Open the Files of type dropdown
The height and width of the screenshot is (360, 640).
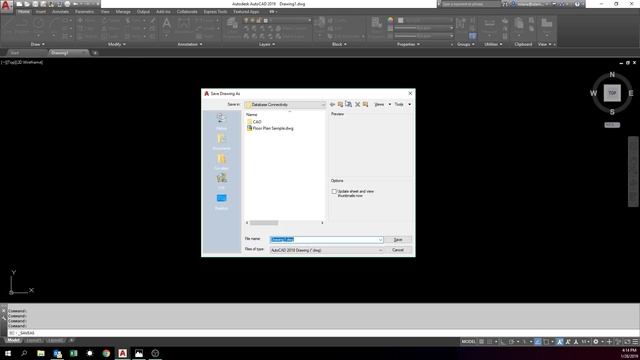[327, 250]
